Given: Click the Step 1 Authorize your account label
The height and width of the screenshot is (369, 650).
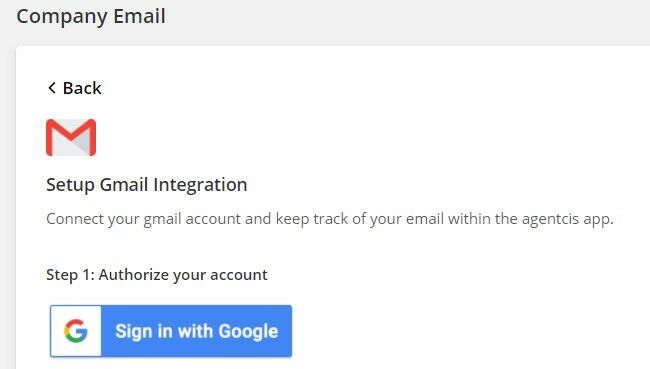Looking at the screenshot, I should (157, 275).
